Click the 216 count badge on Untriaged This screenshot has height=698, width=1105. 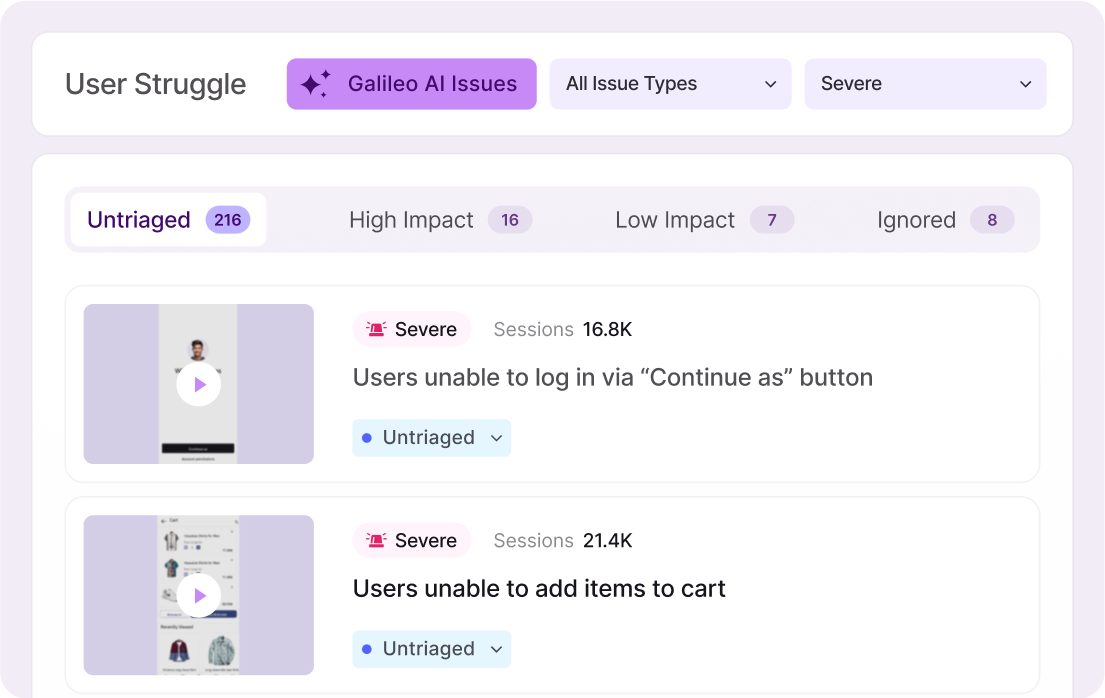228,220
